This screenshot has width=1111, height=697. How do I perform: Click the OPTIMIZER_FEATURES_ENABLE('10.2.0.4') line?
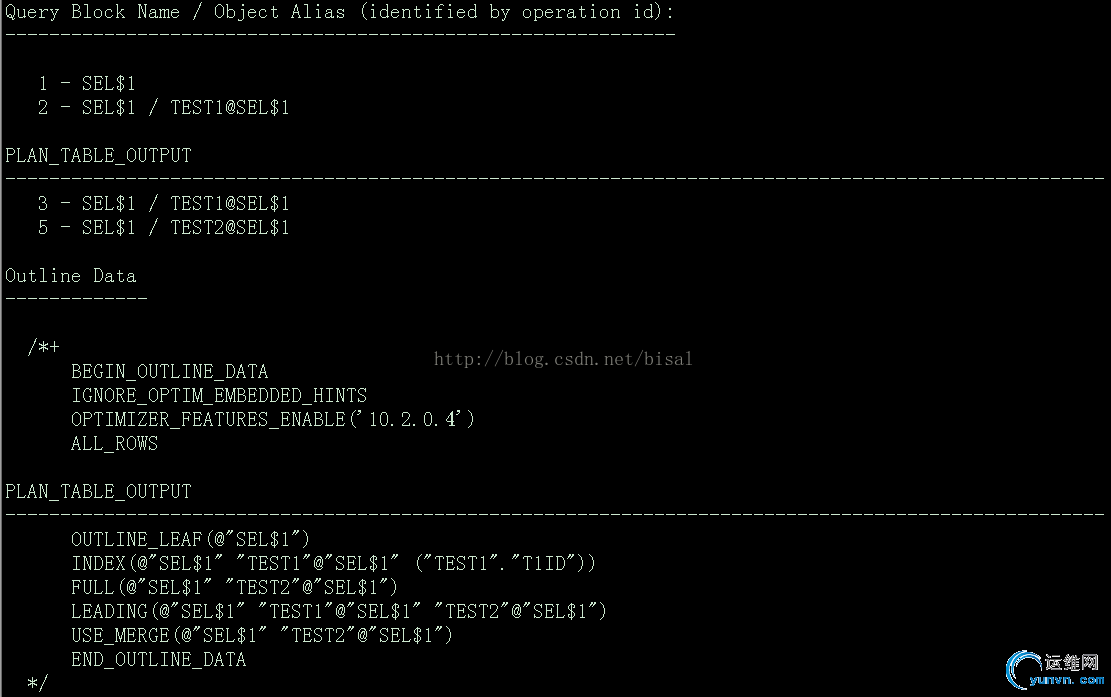click(x=272, y=420)
